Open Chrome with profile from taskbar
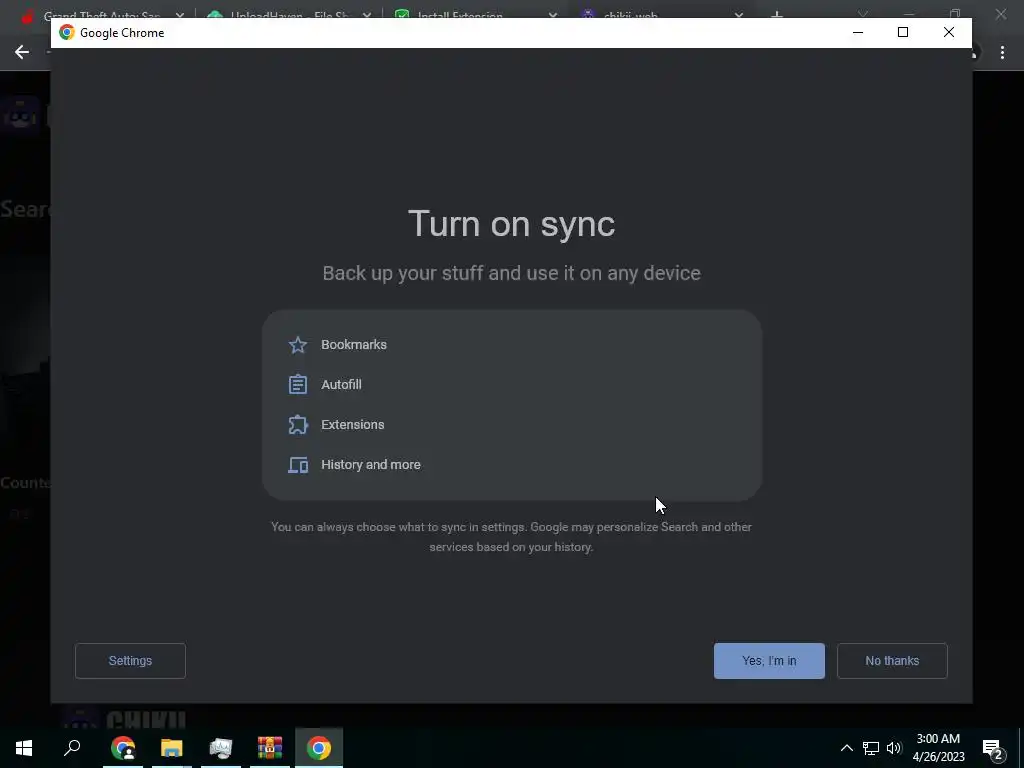 123,748
